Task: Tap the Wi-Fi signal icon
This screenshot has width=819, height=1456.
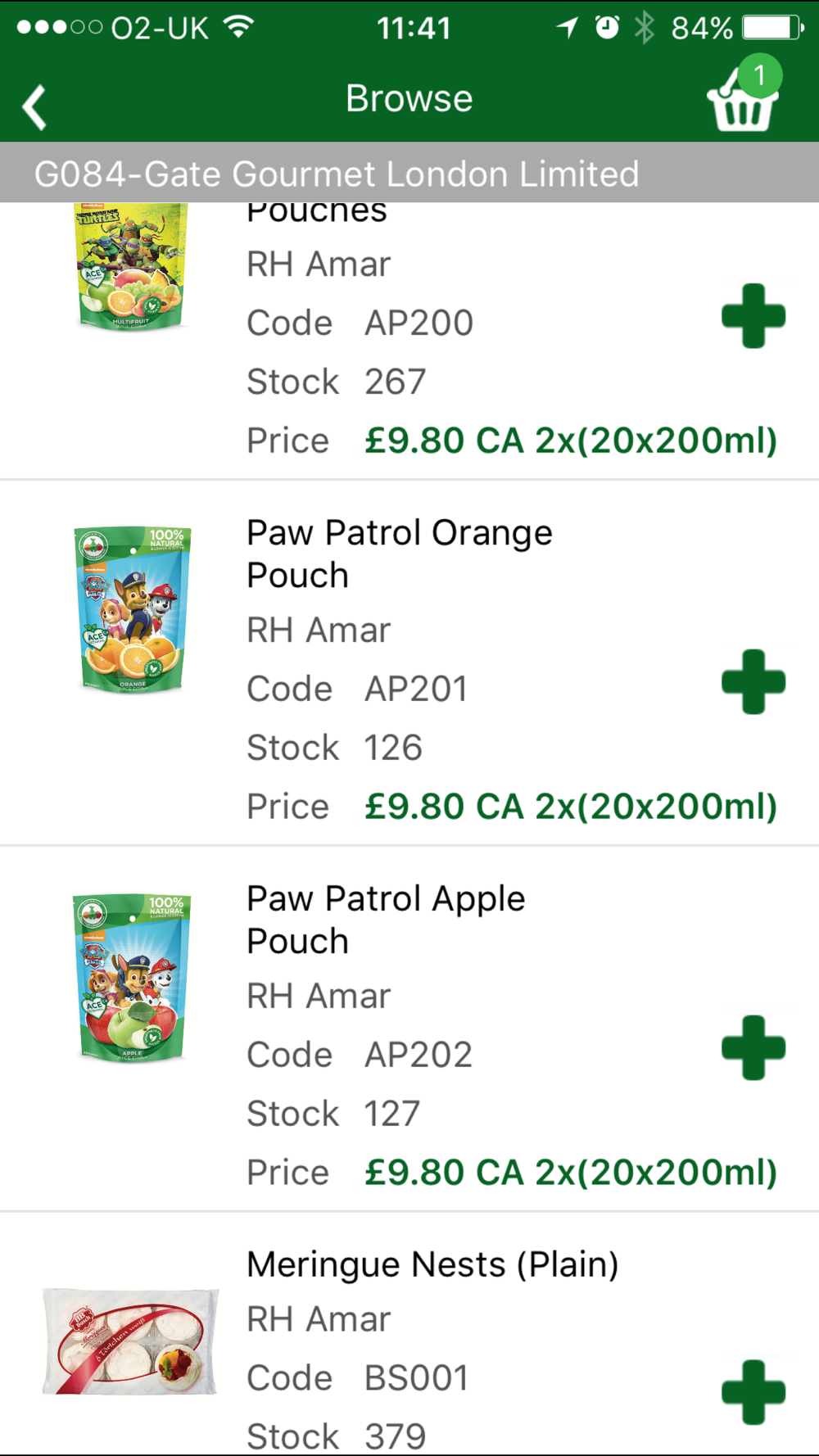Action: (x=238, y=27)
